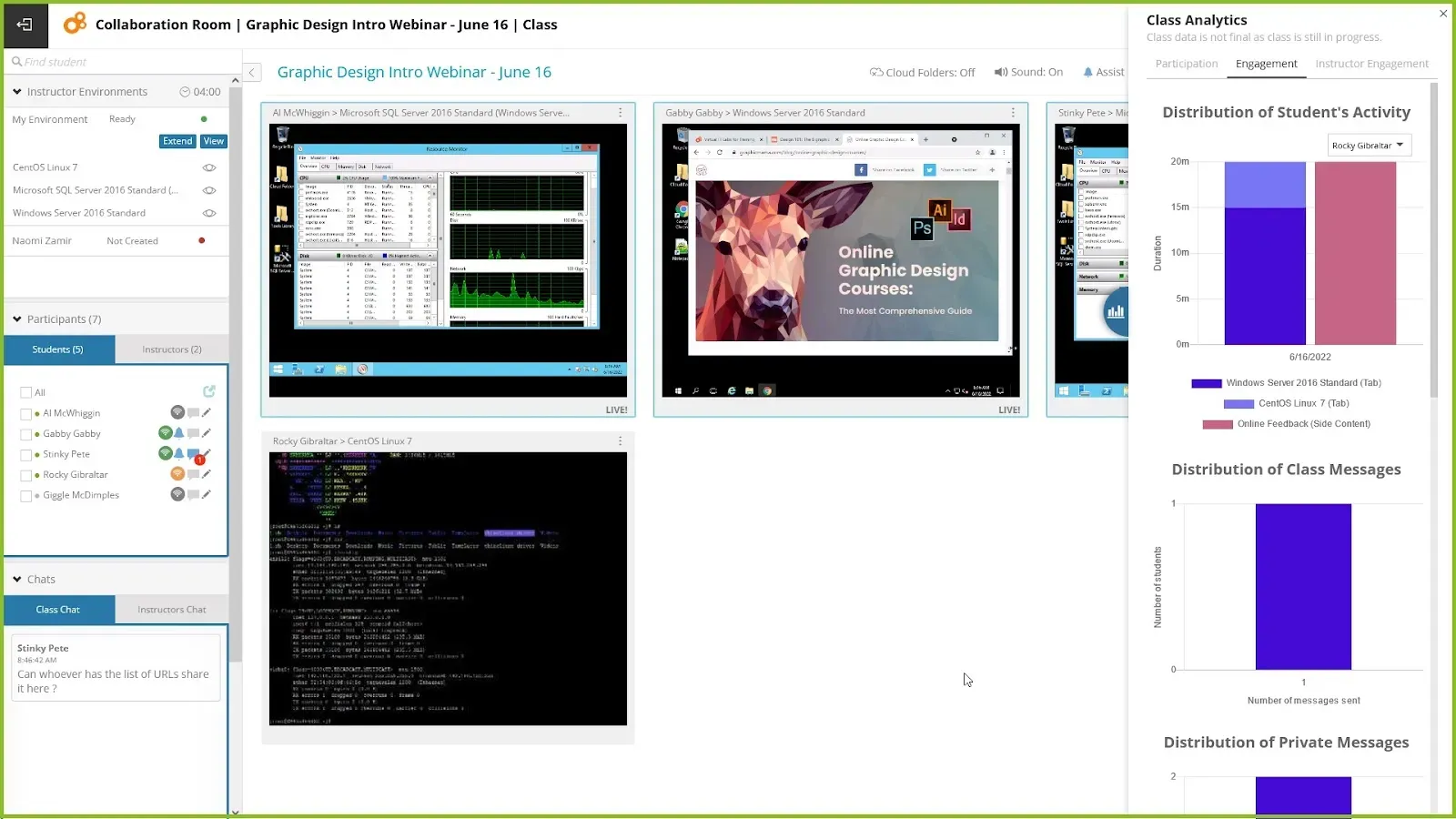Click Windows Server 2016 Standard legend swatch
Image resolution: width=1456 pixels, height=819 pixels.
click(x=1207, y=383)
